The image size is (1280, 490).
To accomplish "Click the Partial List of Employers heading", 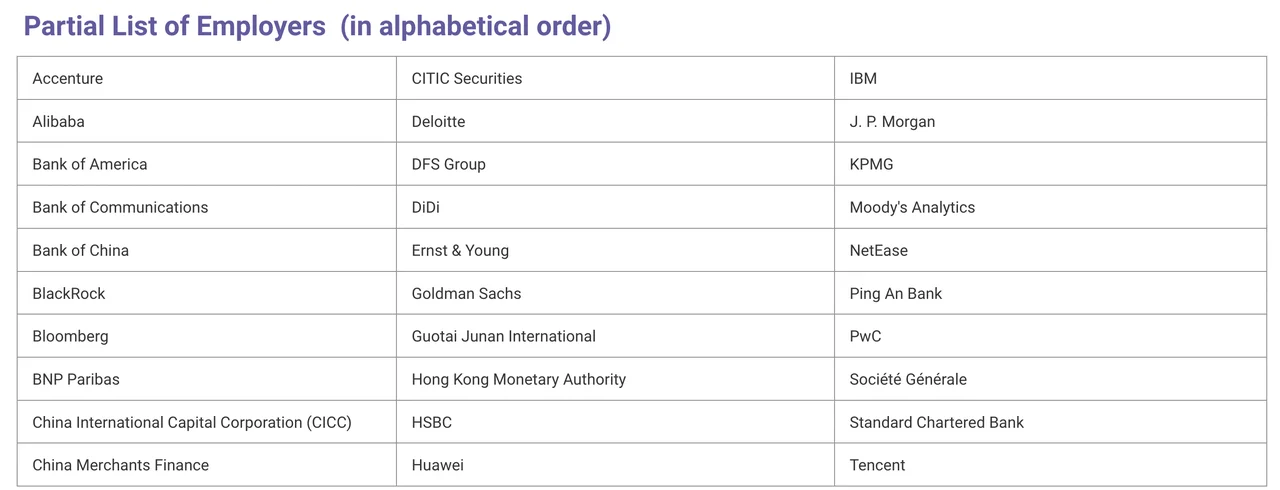I will (x=317, y=27).
